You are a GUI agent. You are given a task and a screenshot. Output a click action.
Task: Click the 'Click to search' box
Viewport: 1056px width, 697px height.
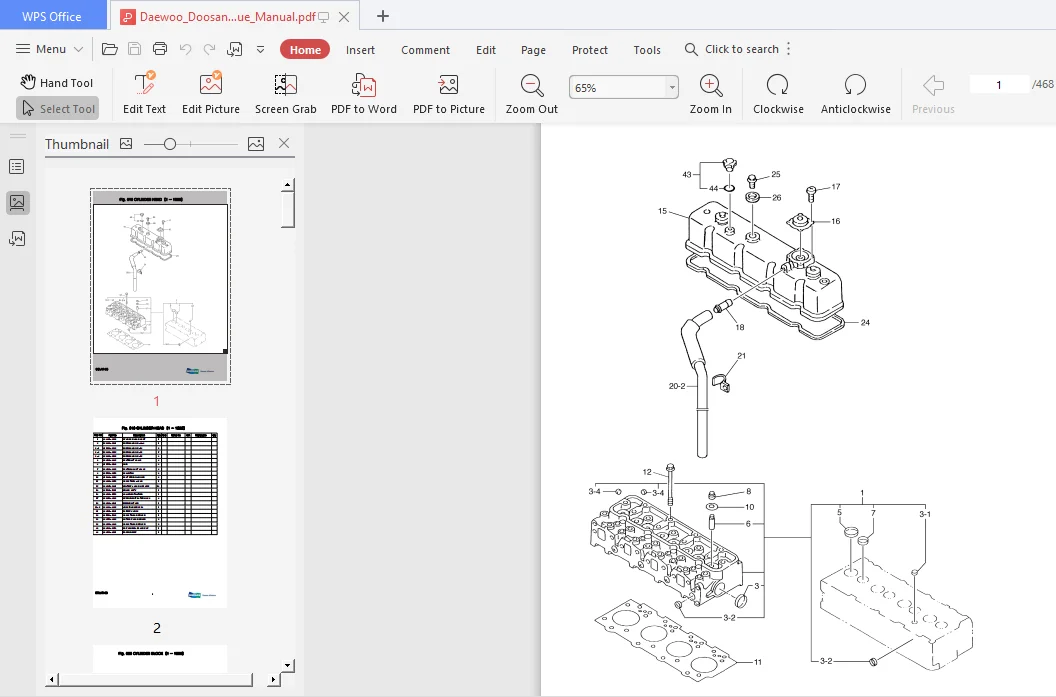[x=732, y=49]
